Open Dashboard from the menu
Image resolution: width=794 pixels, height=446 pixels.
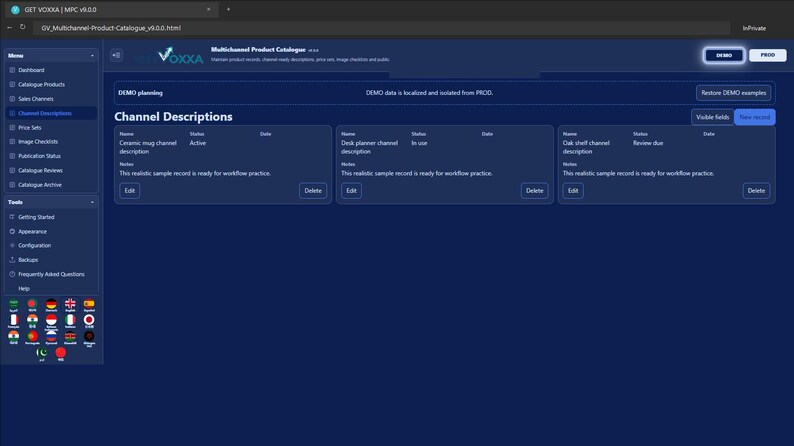point(51,70)
